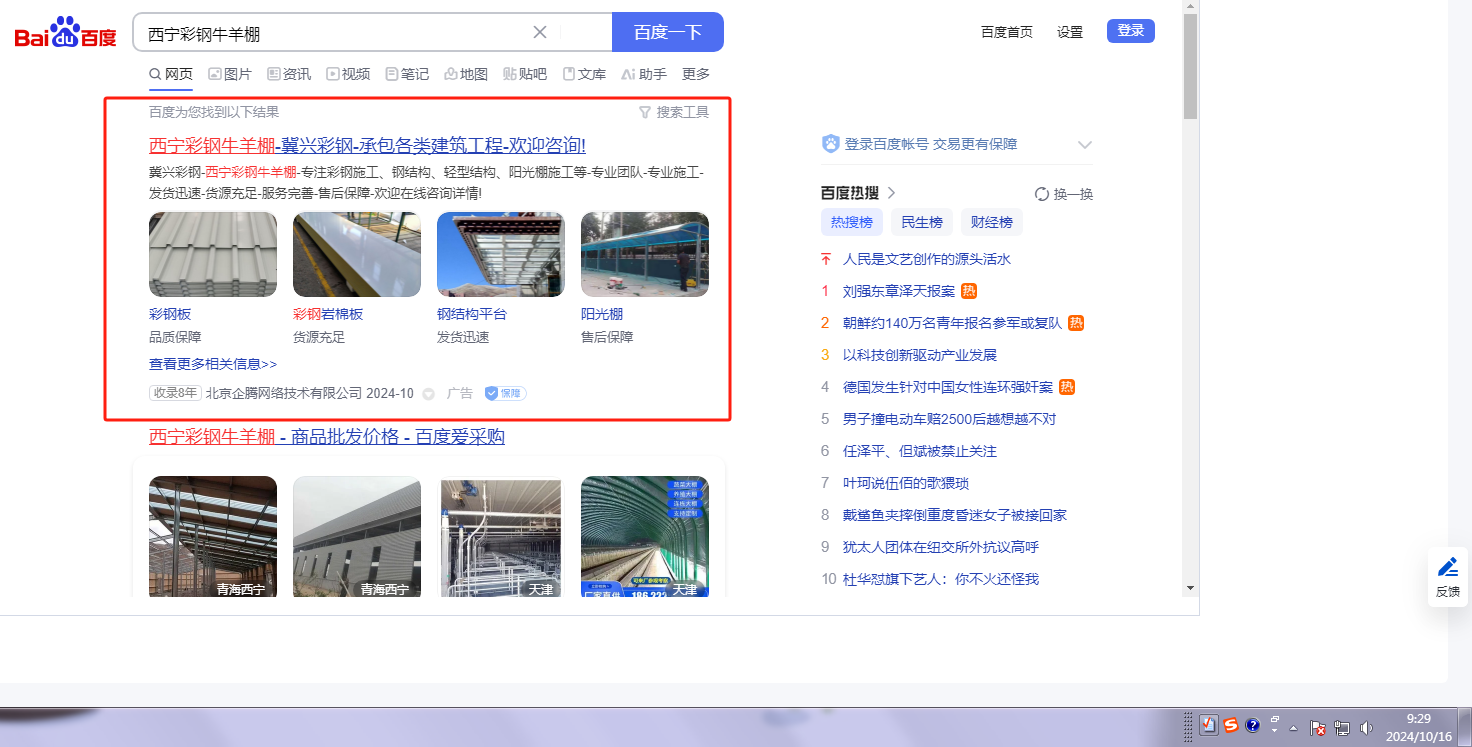Click the checklist document taskbar icon
The width and height of the screenshot is (1472, 747).
[x=1209, y=725]
